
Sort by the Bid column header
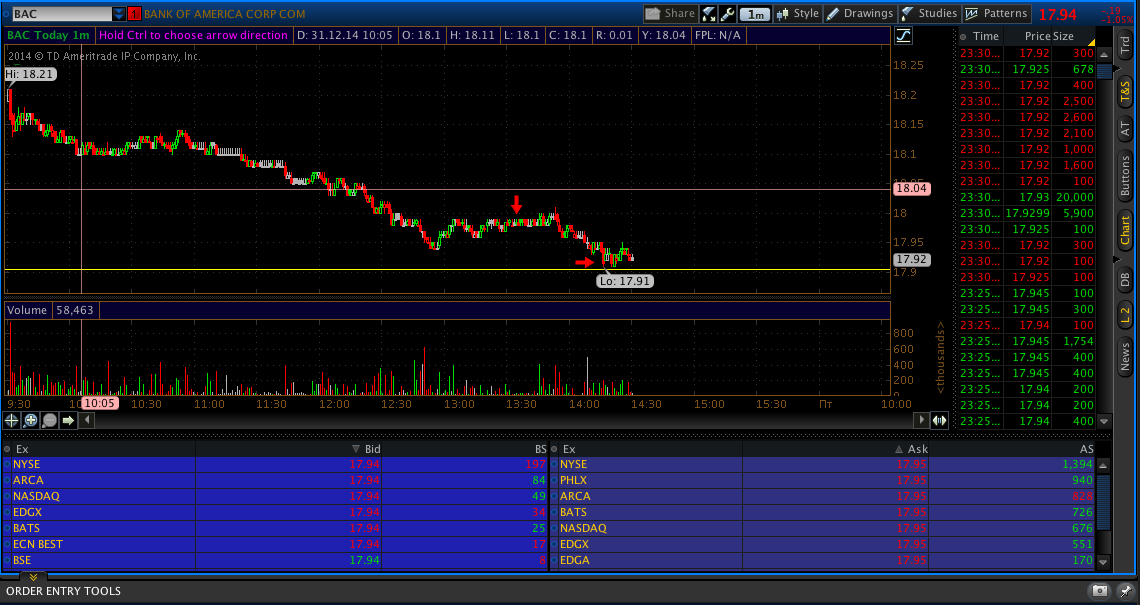pyautogui.click(x=372, y=449)
